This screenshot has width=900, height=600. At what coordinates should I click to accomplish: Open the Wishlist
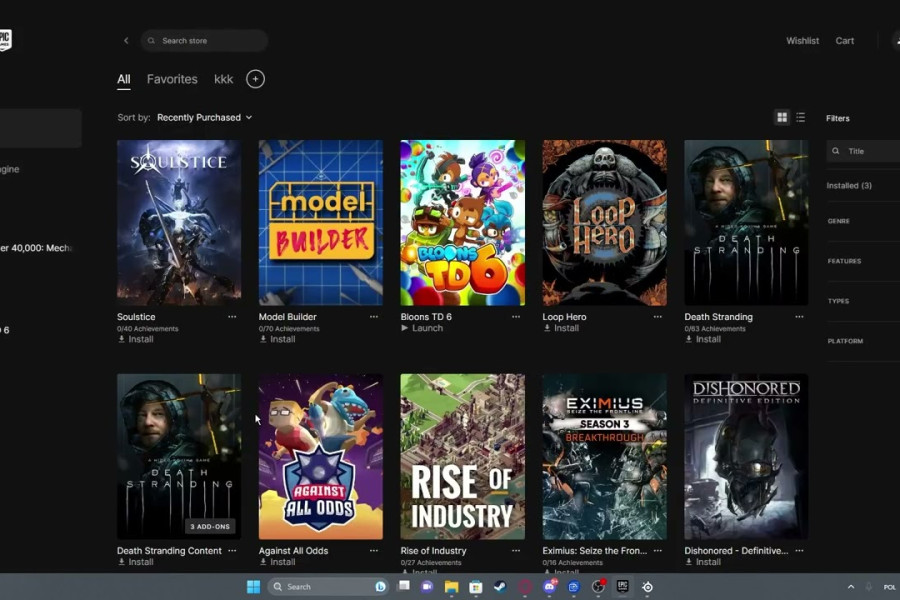click(x=802, y=41)
